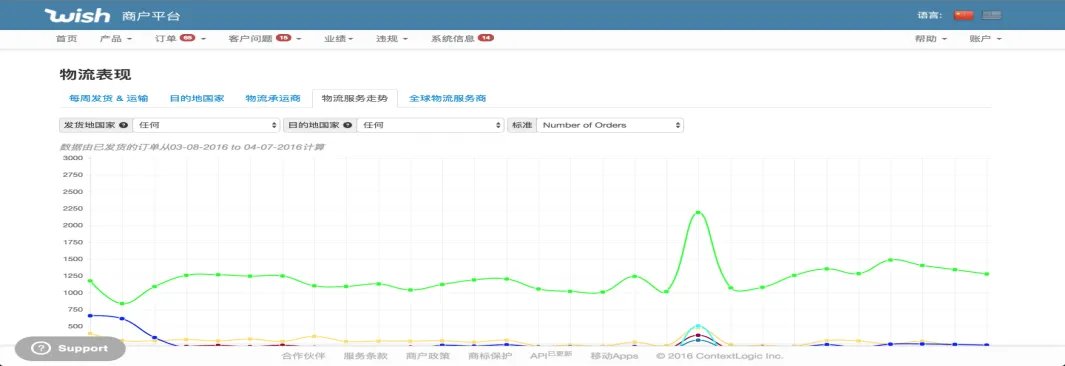Viewport: 1065px width, 366px height.
Task: Open 服务条款 footer link
Action: pos(365,356)
